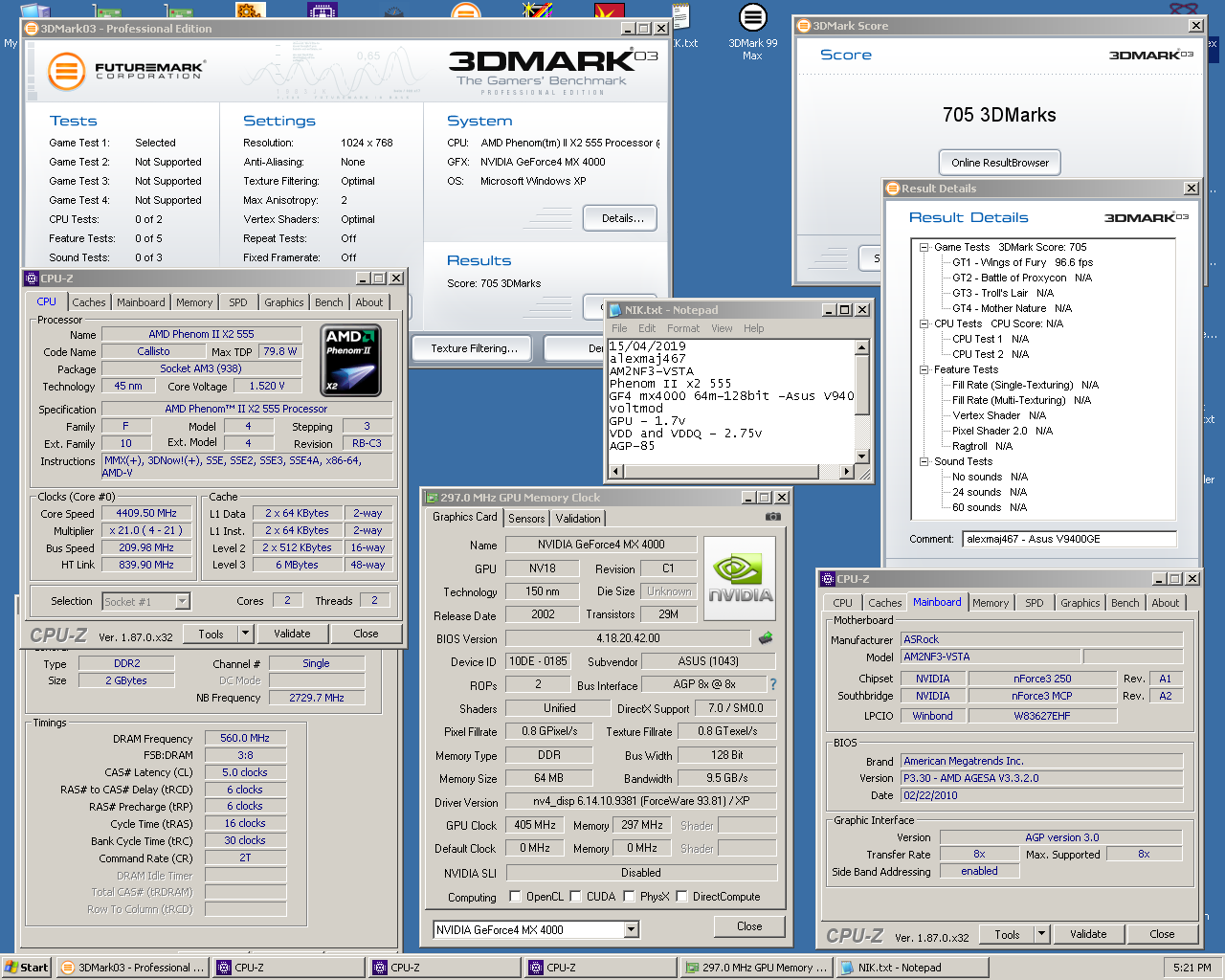This screenshot has height=980, width=1225.
Task: Click the Online ResultBrowser button
Action: pyautogui.click(x=1000, y=163)
